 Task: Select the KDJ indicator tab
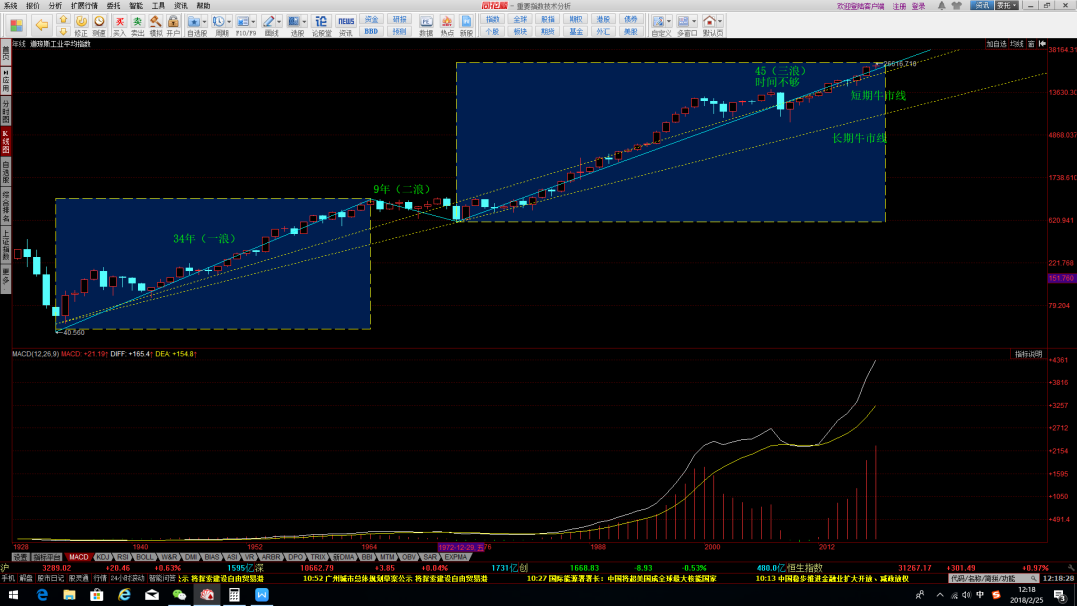pos(102,557)
